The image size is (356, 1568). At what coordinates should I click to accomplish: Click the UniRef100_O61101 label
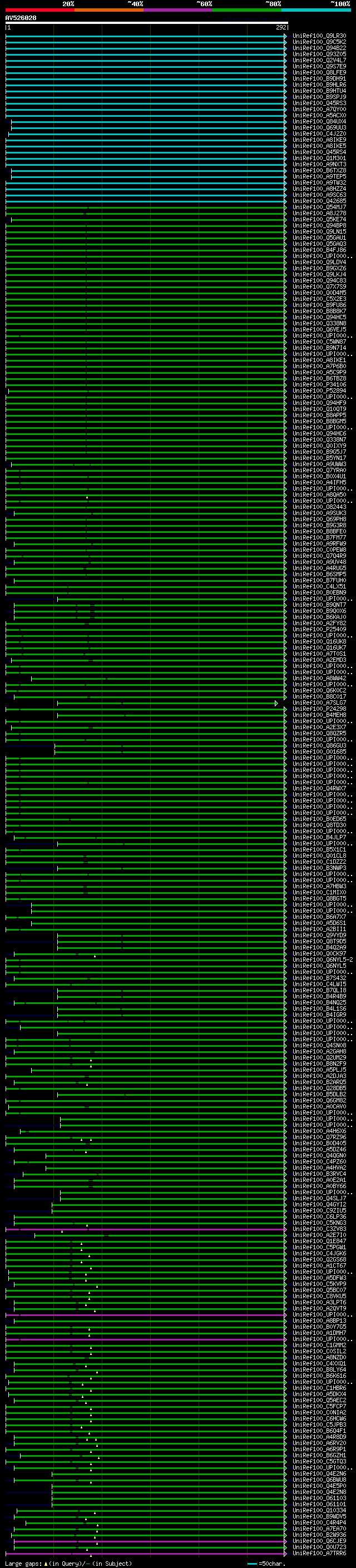(x=319, y=1504)
